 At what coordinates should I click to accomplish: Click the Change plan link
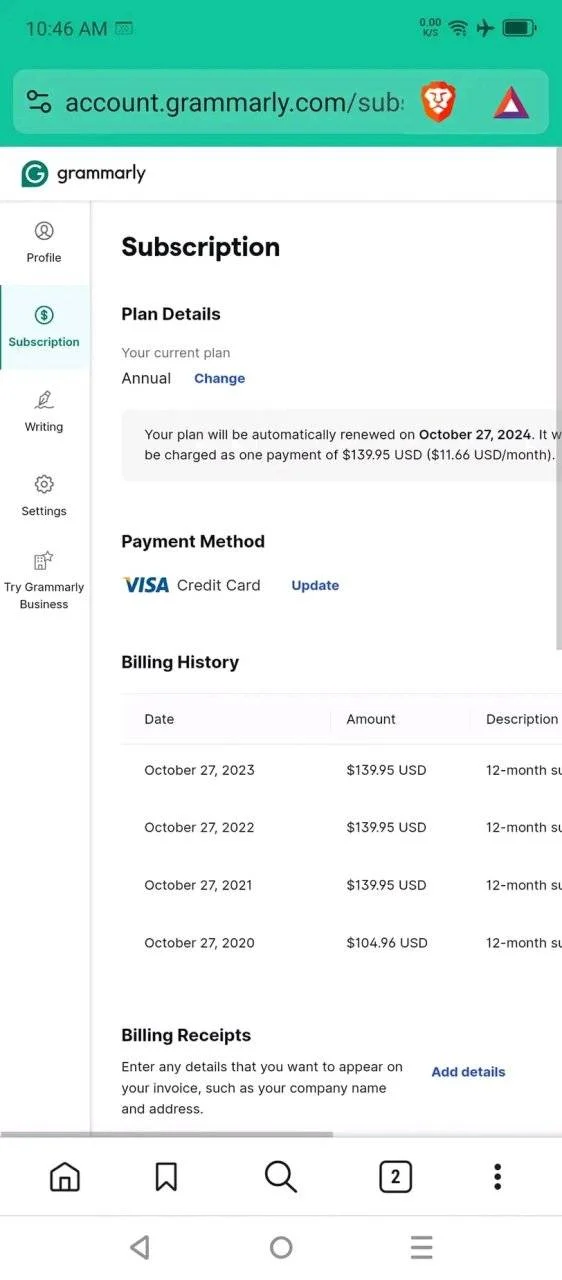[219, 378]
